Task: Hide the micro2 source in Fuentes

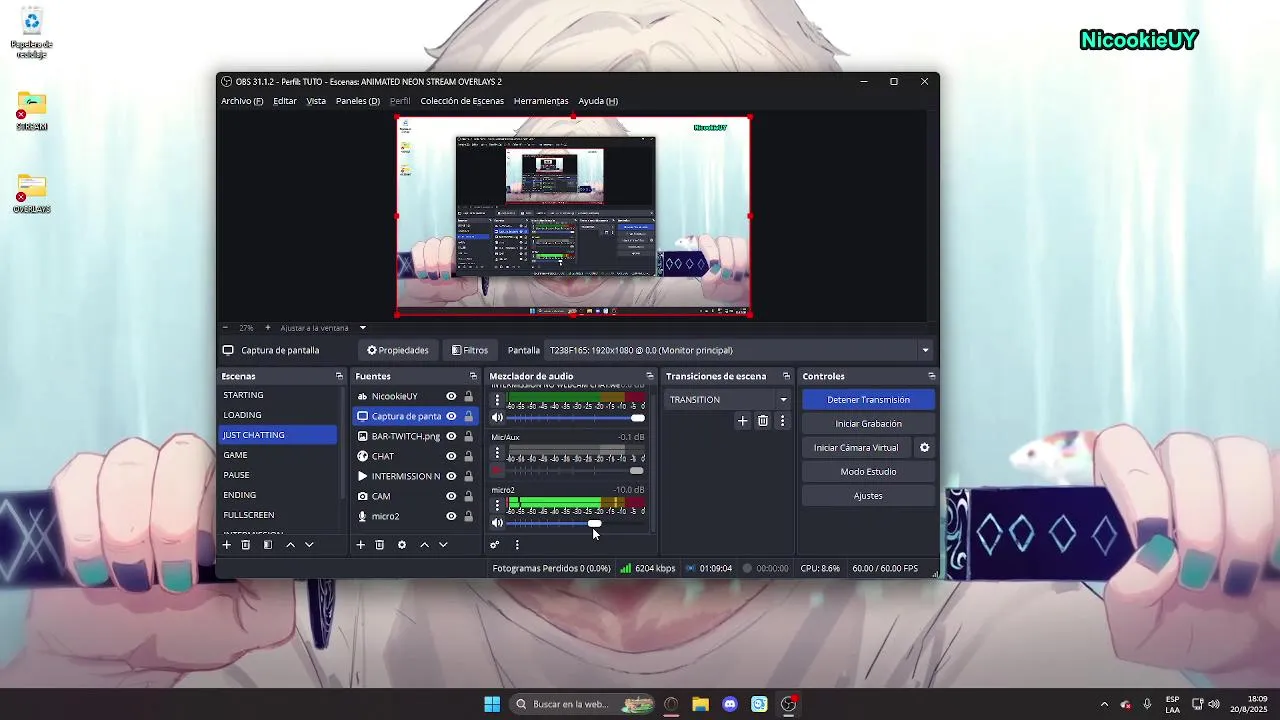Action: tap(451, 516)
